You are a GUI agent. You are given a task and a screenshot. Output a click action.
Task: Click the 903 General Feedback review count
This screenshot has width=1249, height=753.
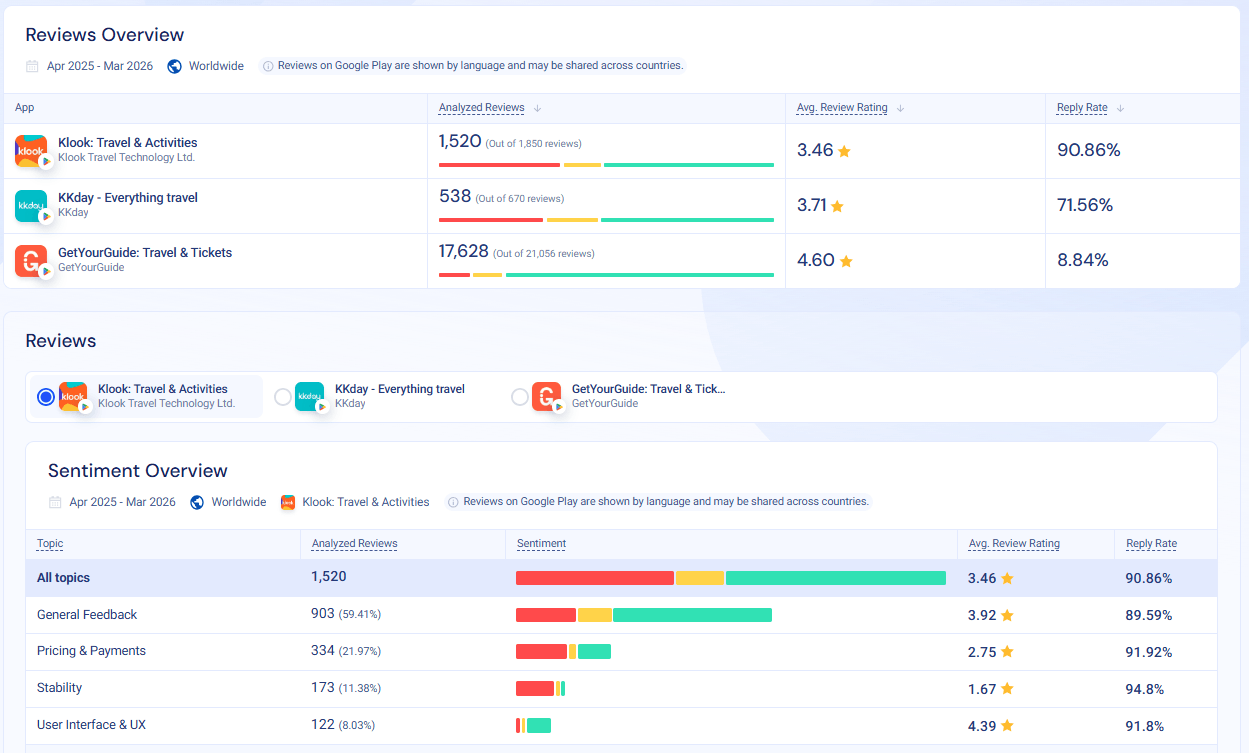tap(323, 614)
